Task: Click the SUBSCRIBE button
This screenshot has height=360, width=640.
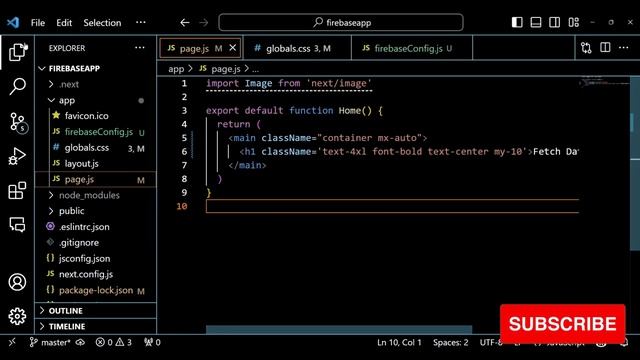Action: pos(562,324)
